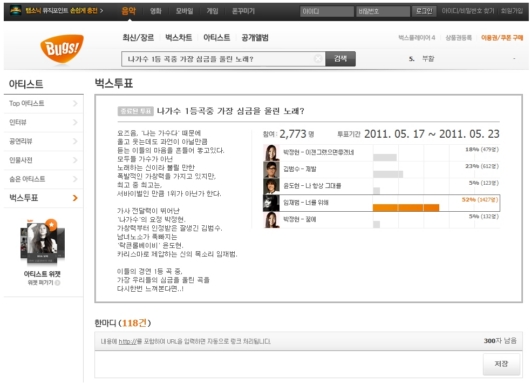Open the 상품권등록 link
531x383 pixels.
[x=458, y=38]
